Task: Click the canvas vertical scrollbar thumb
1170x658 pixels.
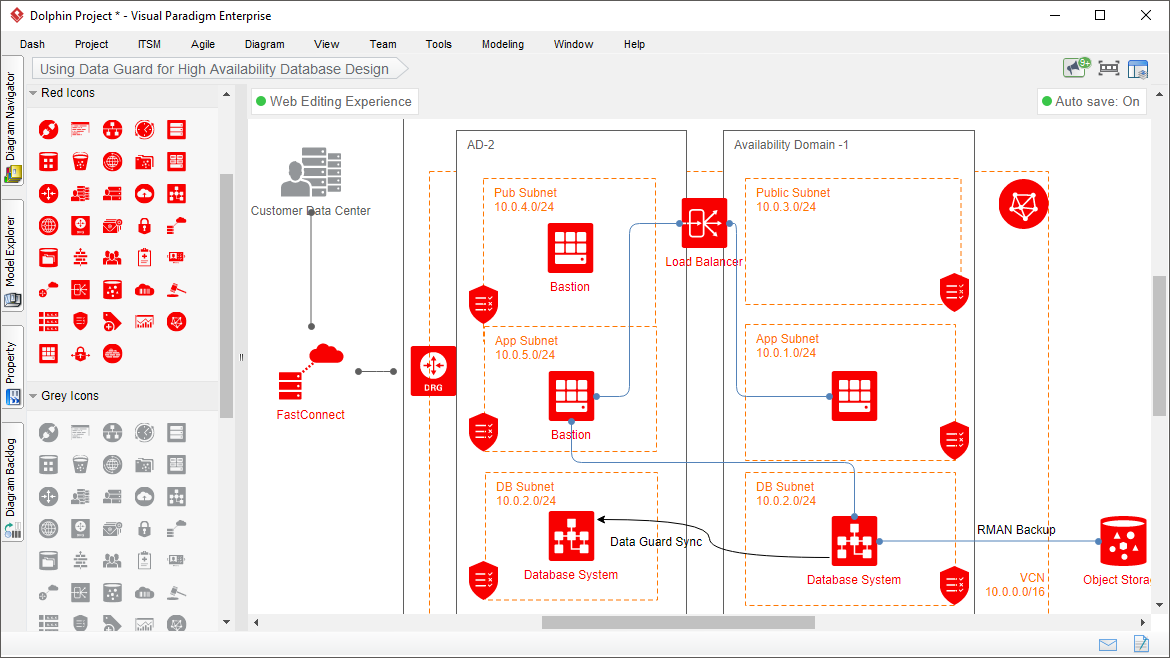Action: [x=1159, y=345]
